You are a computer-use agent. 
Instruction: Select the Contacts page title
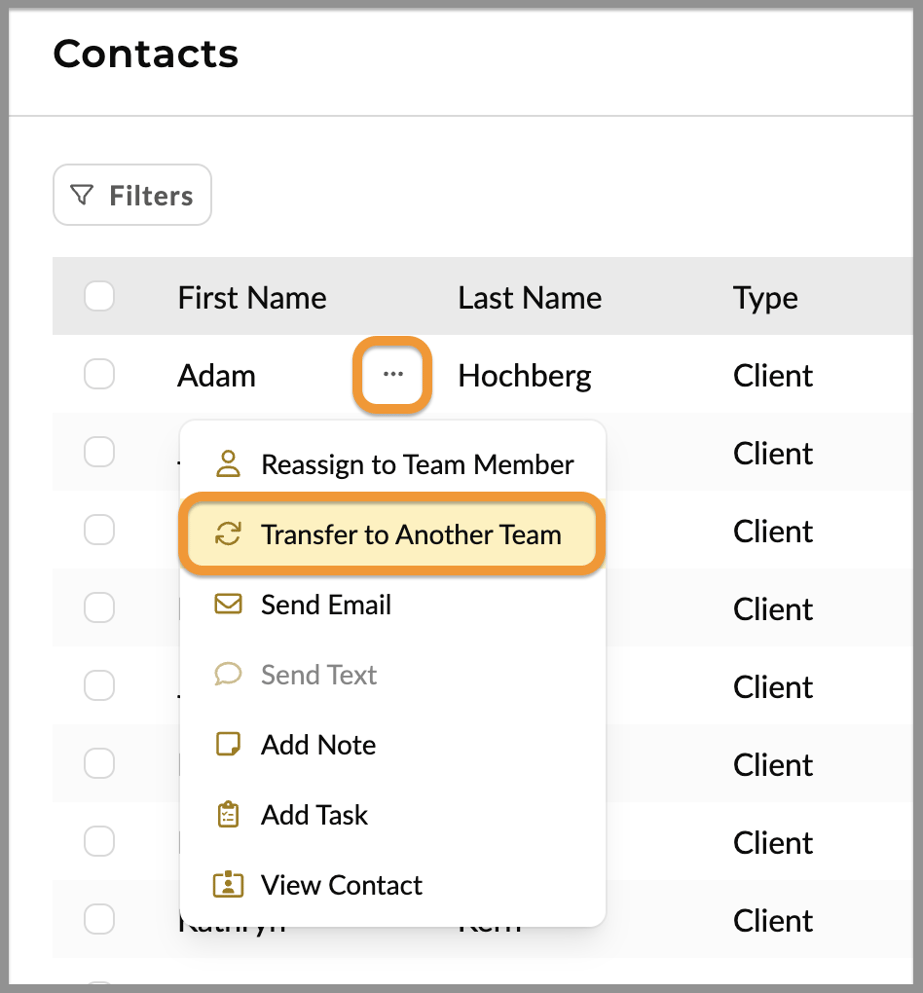click(x=145, y=55)
